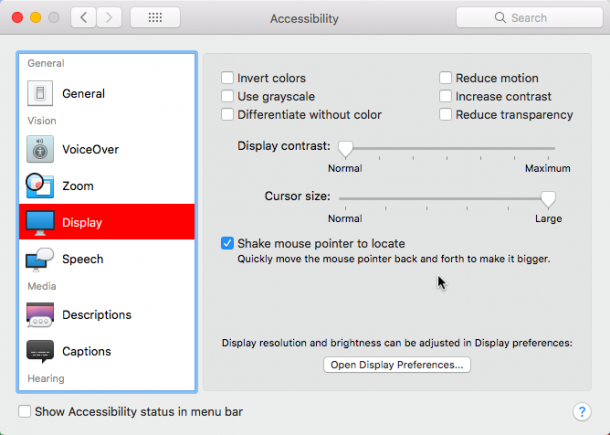
Task: Click the Display monitor icon
Action: click(40, 222)
